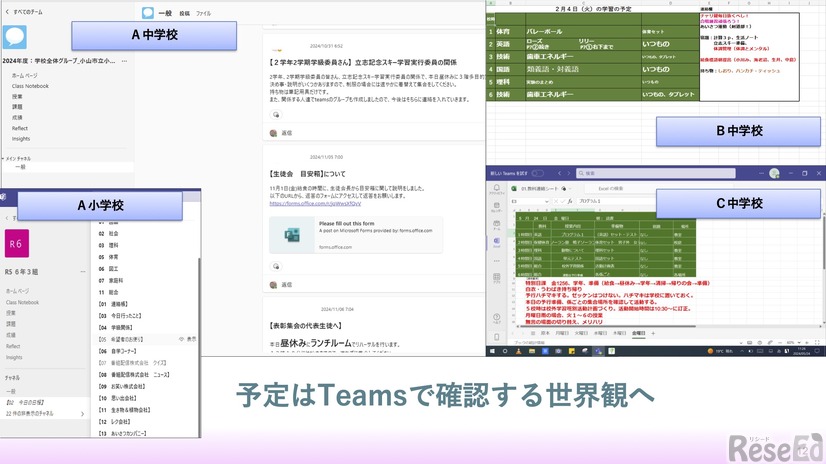Click the search box in C中学校 Teams window
This screenshot has width=826, height=464.
coord(655,173)
